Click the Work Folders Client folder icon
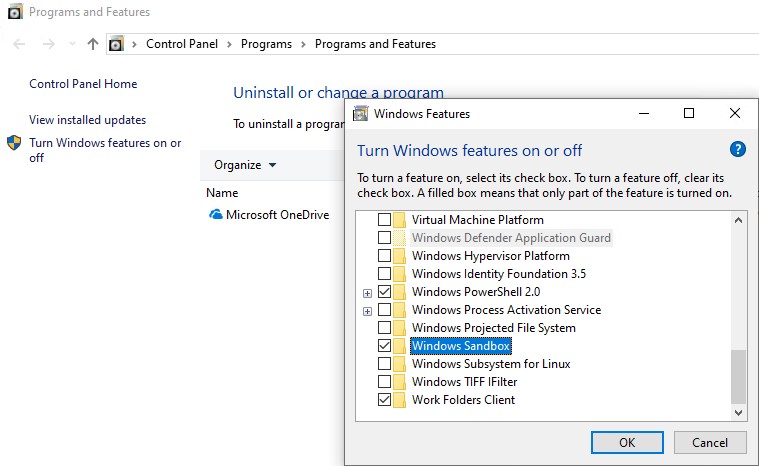 399,400
